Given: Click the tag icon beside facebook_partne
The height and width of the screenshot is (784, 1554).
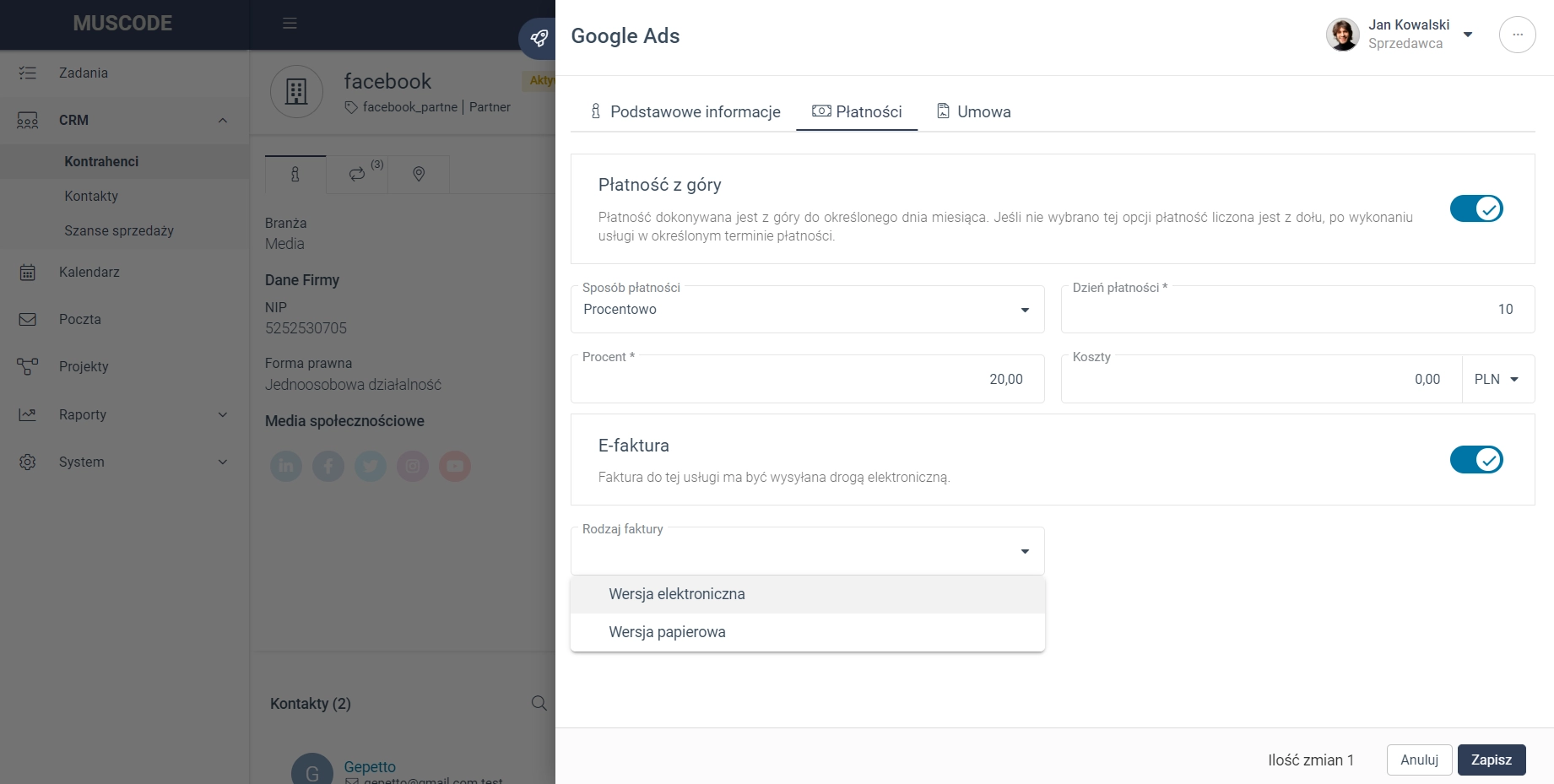Looking at the screenshot, I should click(x=351, y=107).
